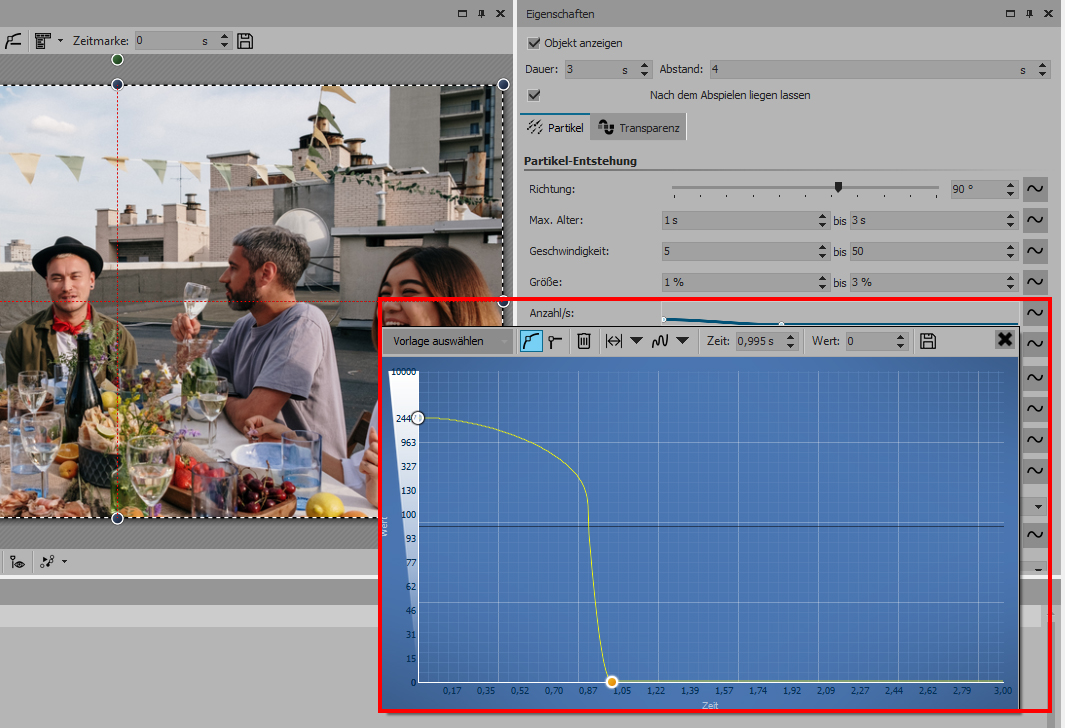Viewport: 1065px width, 728px height.
Task: Click the save icon beside Zeitmarke
Action: coord(245,41)
